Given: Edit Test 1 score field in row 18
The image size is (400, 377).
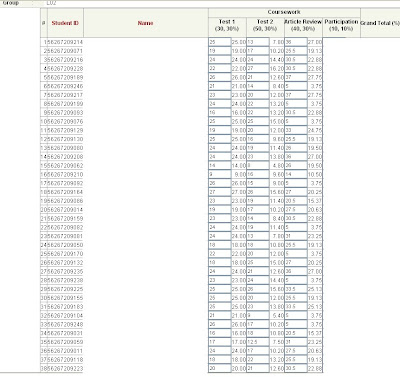Looking at the screenshot, I should click(x=220, y=192).
